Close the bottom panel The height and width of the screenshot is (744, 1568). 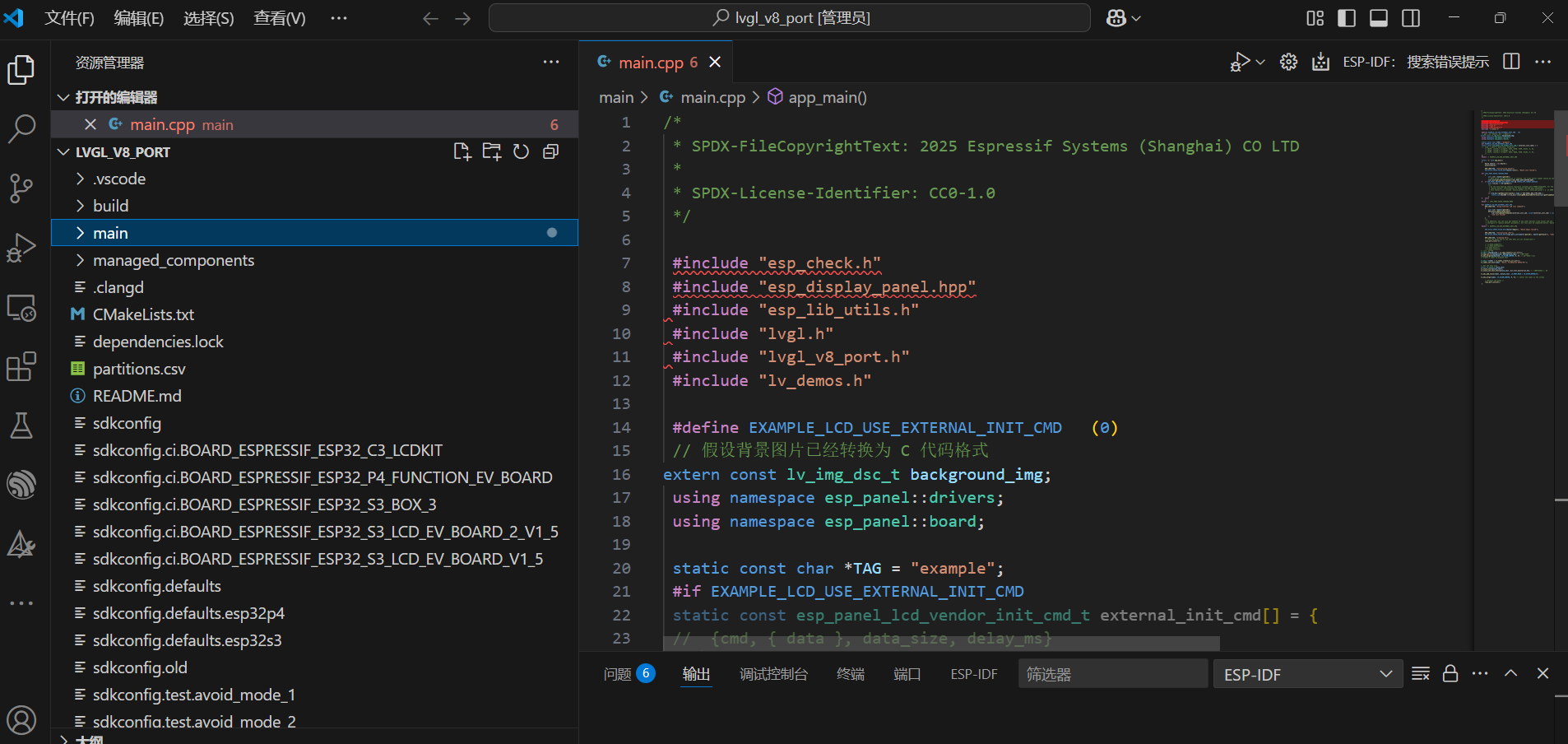point(1542,673)
